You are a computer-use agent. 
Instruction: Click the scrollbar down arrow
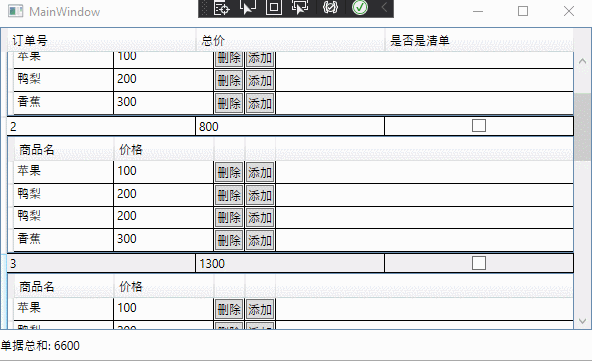(582, 321)
